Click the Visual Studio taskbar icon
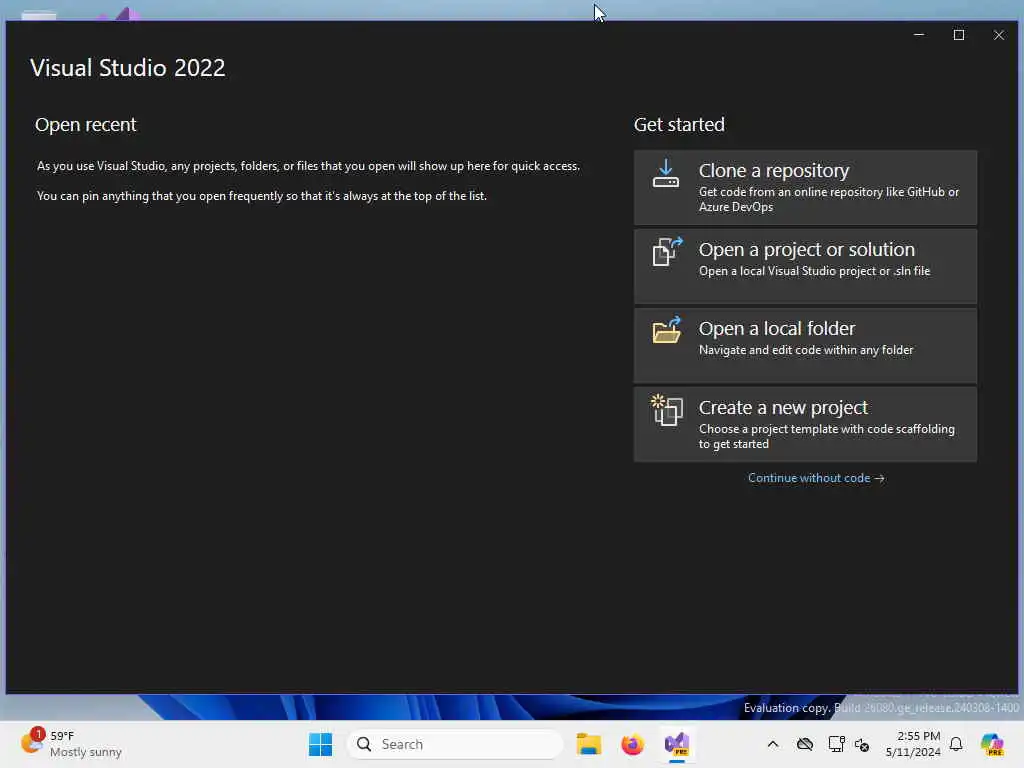This screenshot has width=1024, height=768. (x=677, y=744)
